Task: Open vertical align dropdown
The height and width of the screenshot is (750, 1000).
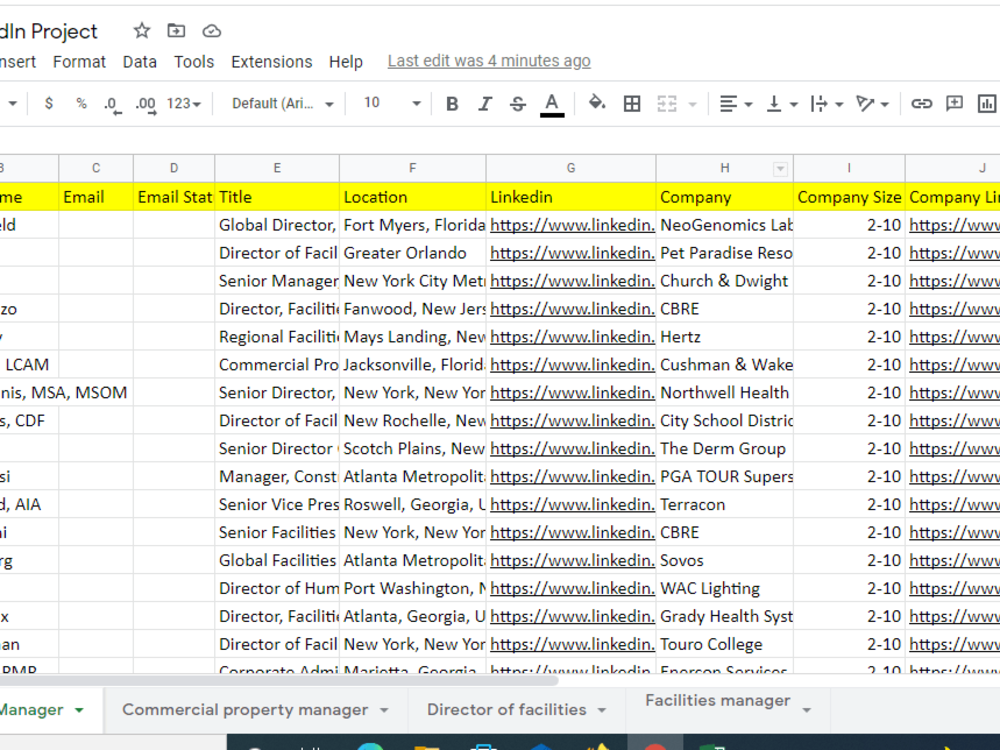Action: point(781,103)
